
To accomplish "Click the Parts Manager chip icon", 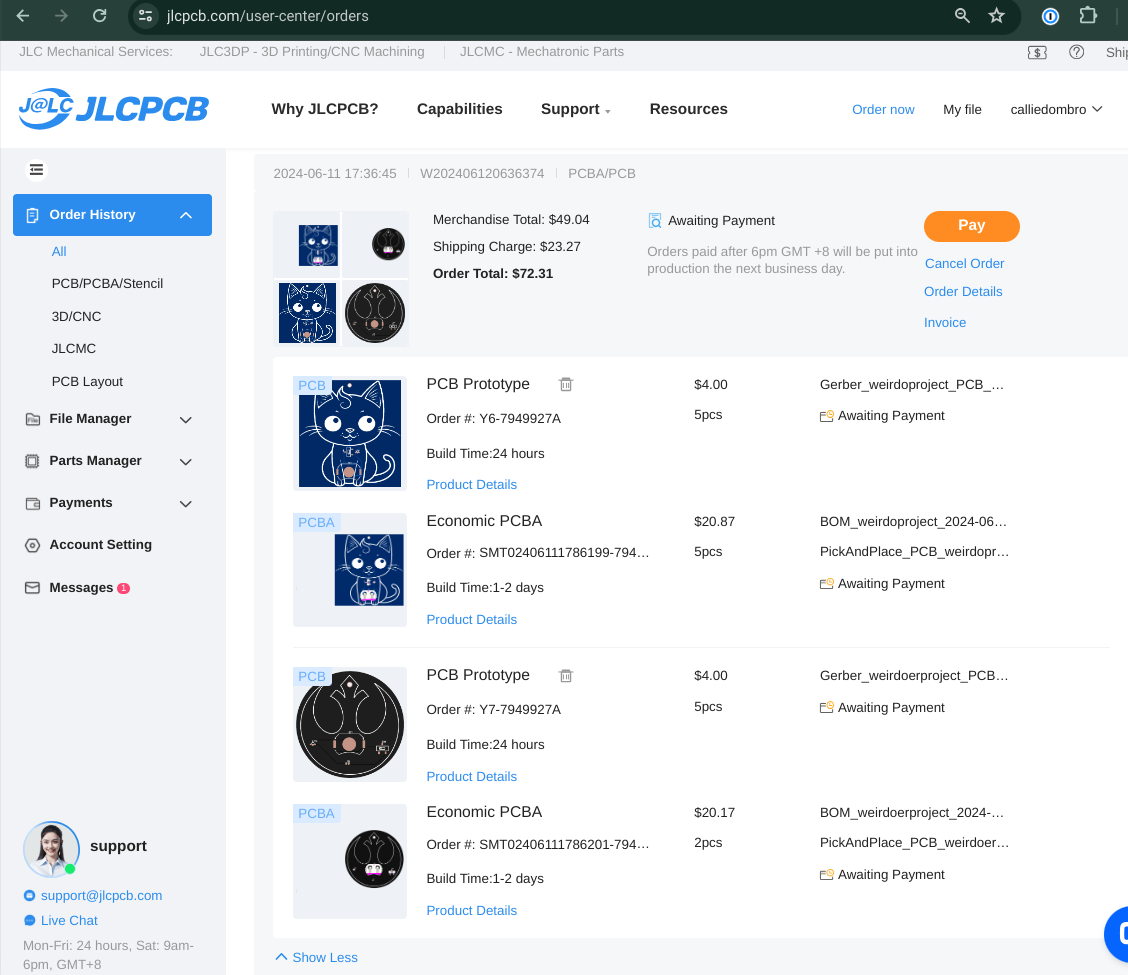I will (32, 461).
